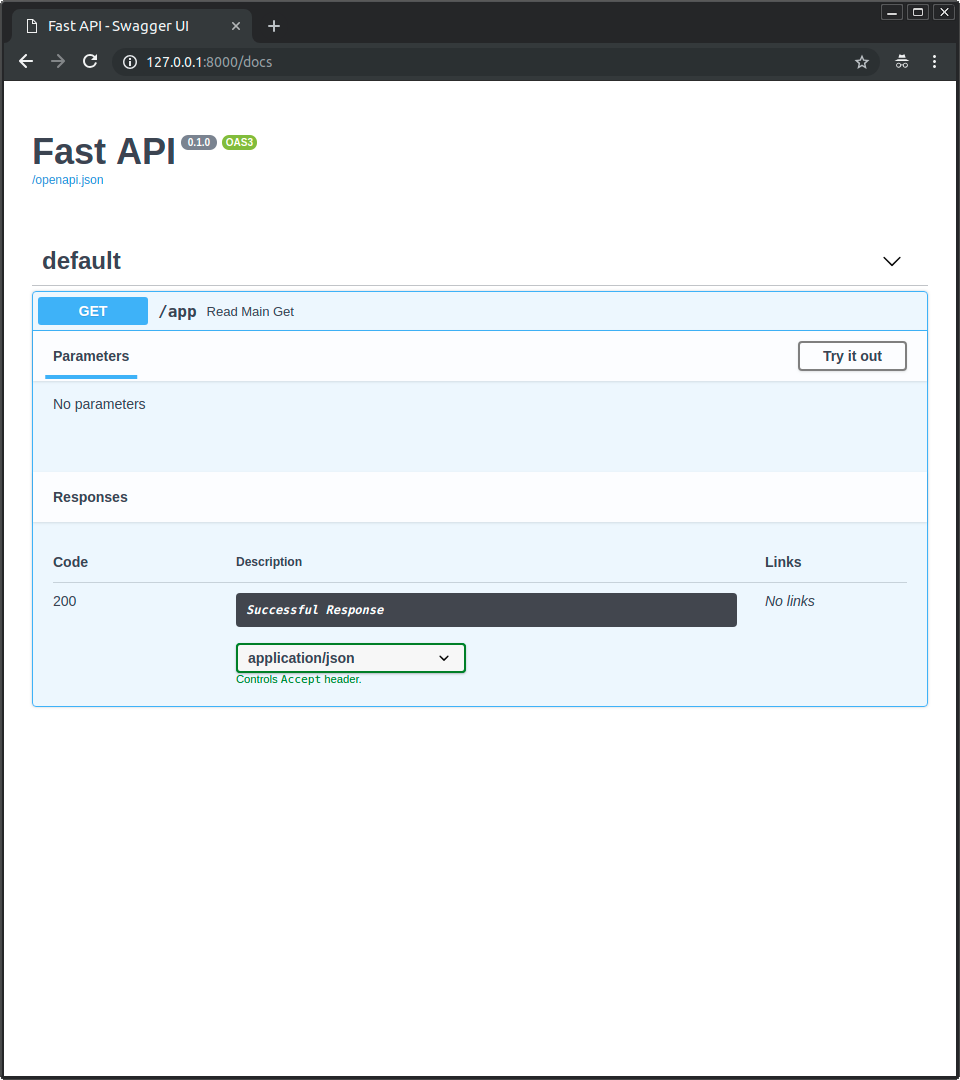Open the browser extensions icon
This screenshot has width=960, height=1080.
[901, 61]
